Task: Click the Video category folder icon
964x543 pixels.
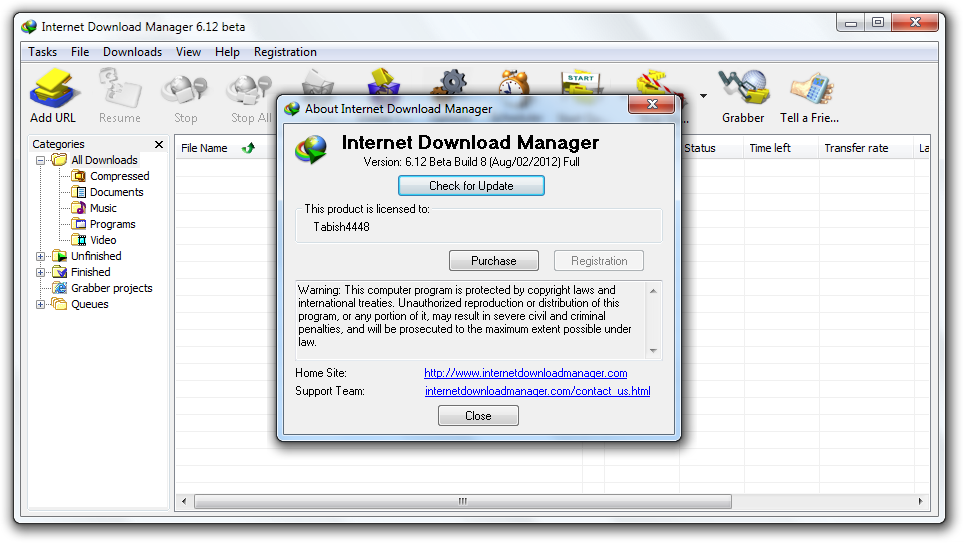Action: (x=79, y=240)
